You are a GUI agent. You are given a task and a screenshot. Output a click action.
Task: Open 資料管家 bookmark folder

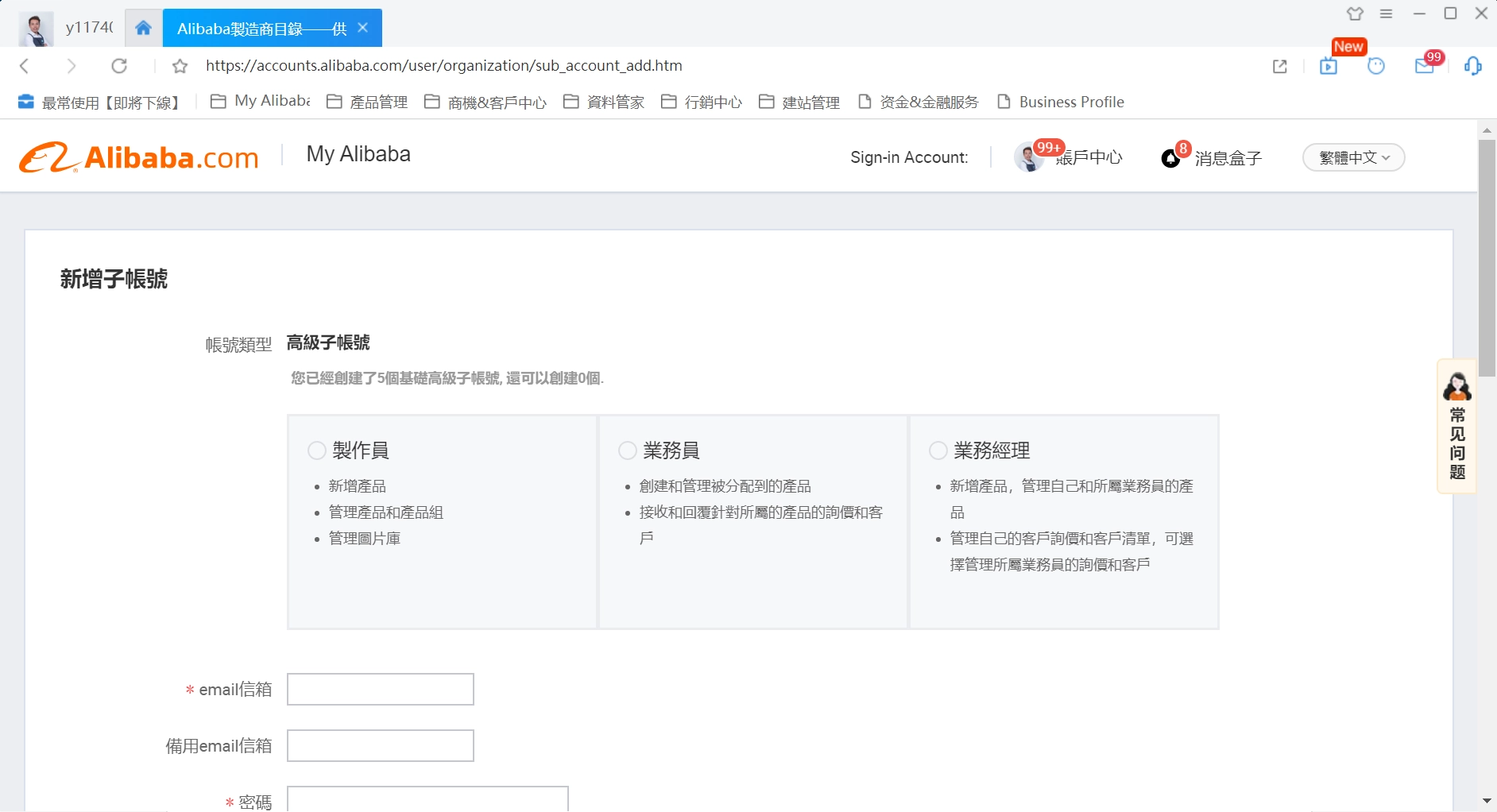click(604, 102)
